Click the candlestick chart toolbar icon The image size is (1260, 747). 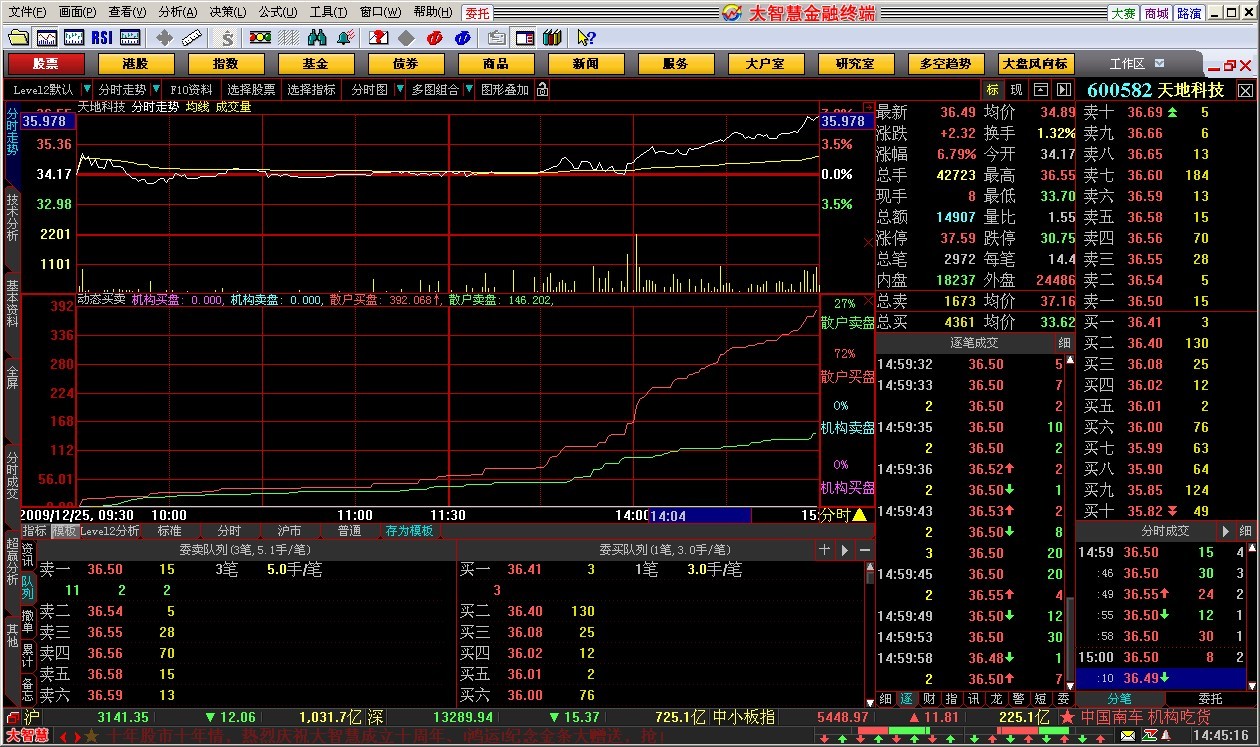tap(74, 38)
